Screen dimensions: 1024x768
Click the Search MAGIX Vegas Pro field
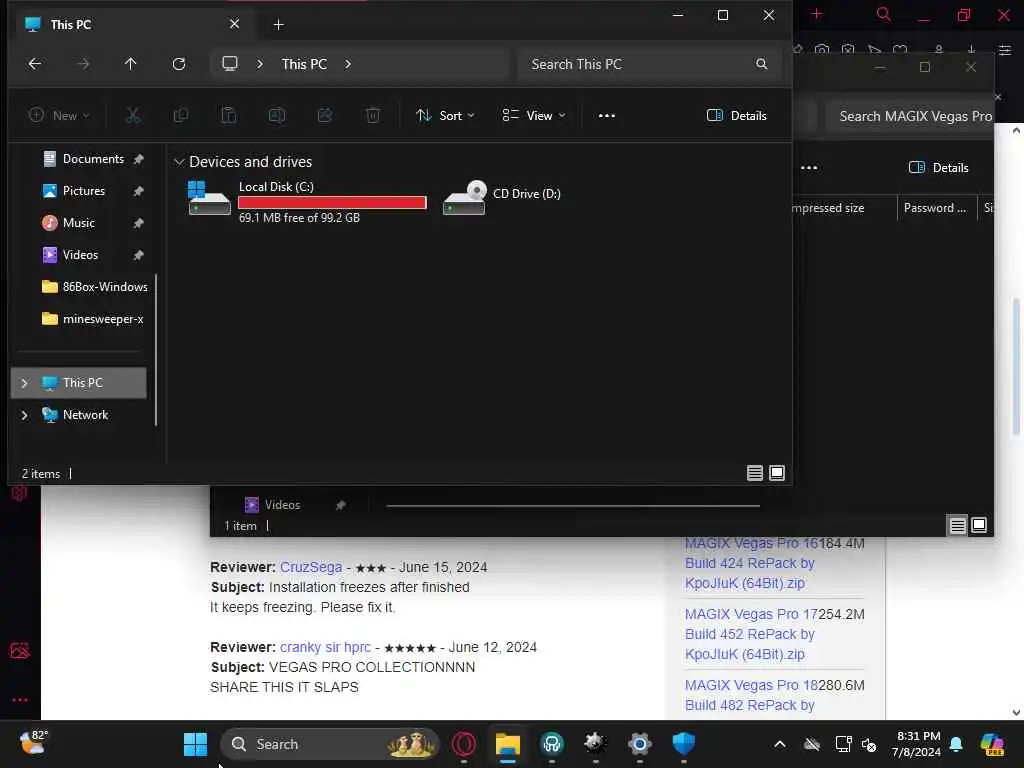(x=910, y=116)
